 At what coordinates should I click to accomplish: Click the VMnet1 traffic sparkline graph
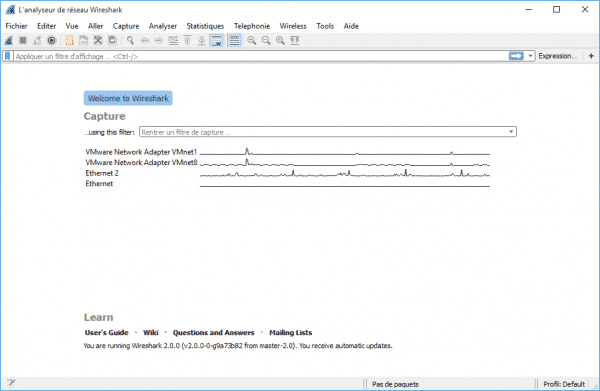pos(345,152)
